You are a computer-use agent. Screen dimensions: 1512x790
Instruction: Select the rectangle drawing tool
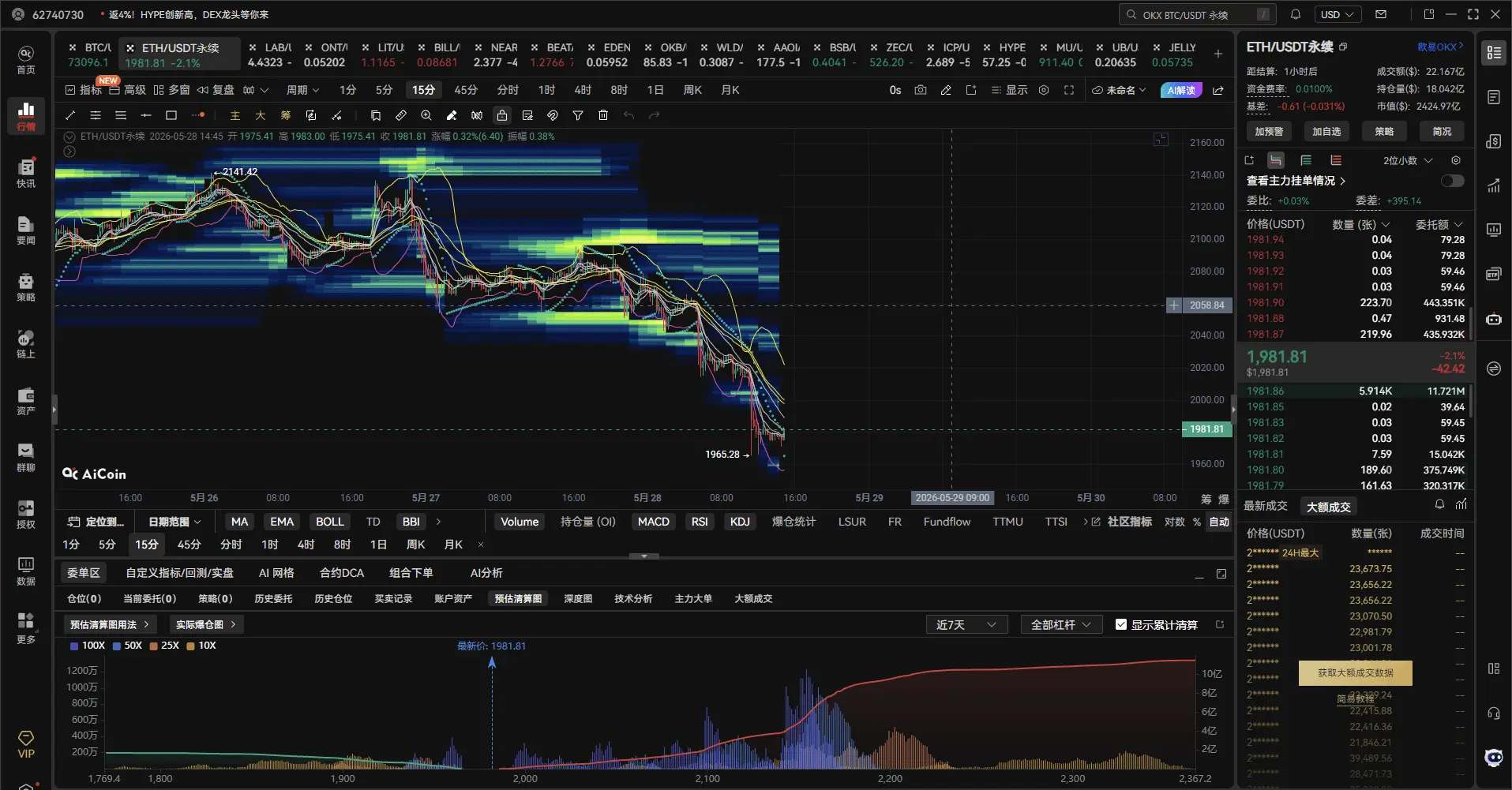(171, 115)
